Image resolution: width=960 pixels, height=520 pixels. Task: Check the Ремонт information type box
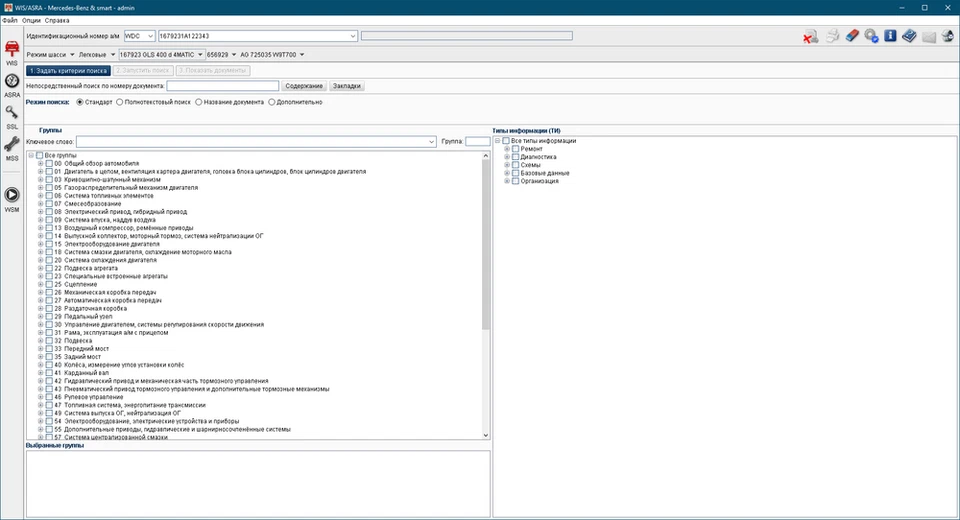pyautogui.click(x=516, y=149)
